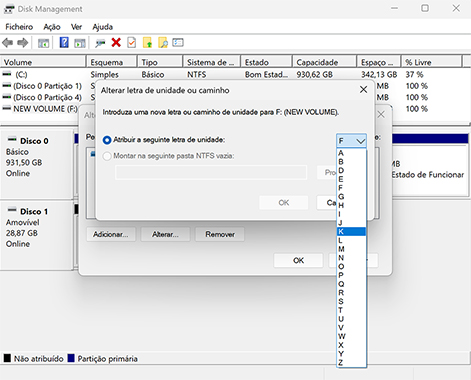Choose highlighted letter K in drive list

coord(351,232)
